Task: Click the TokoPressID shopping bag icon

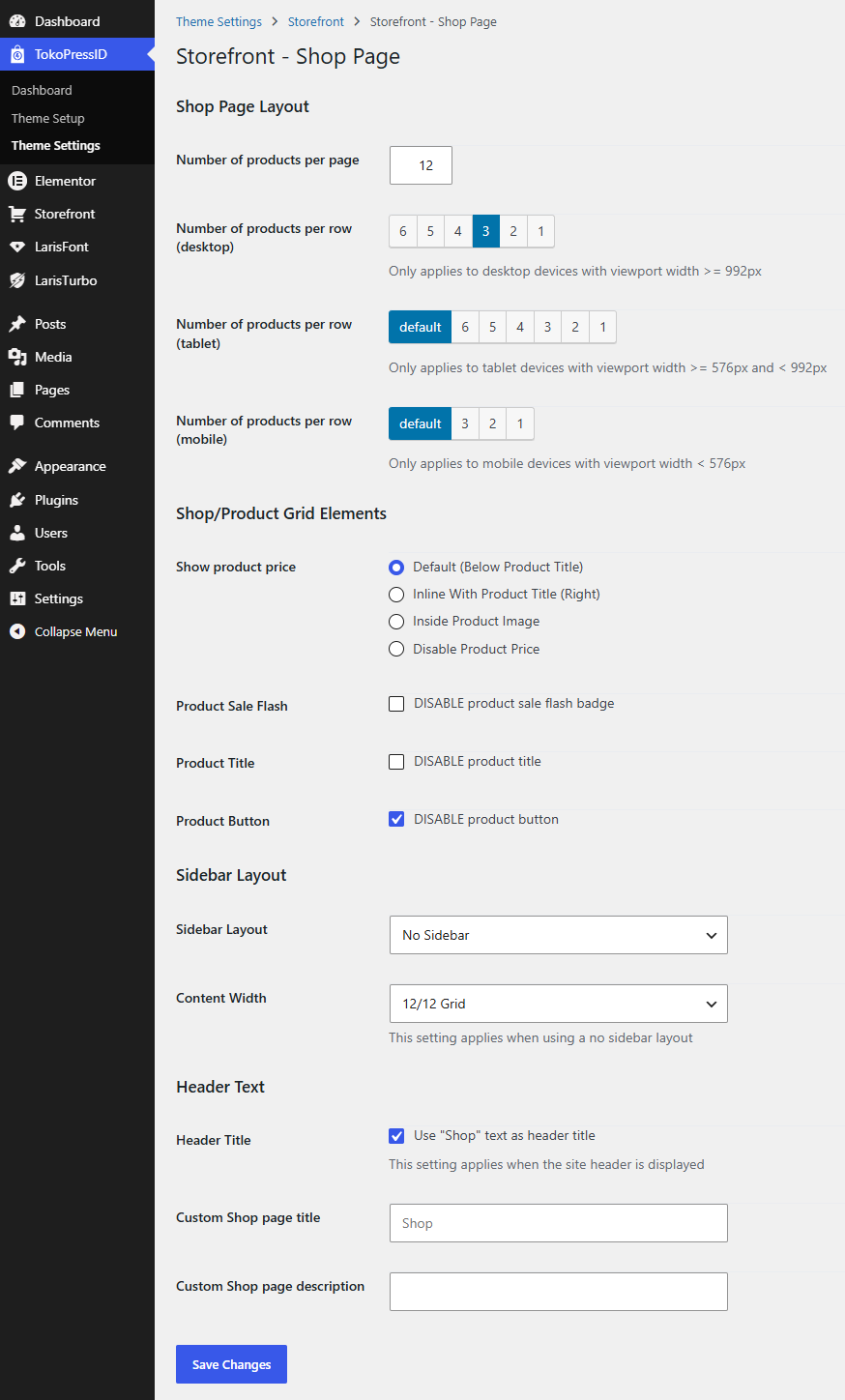Action: (17, 54)
